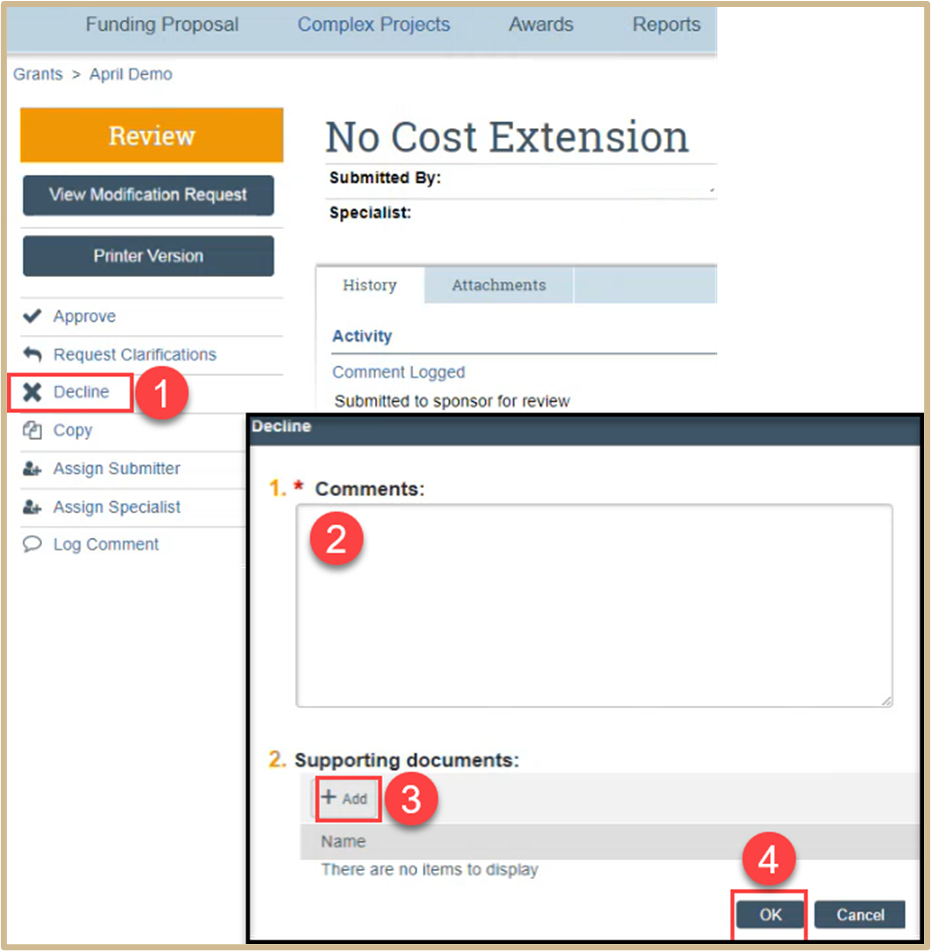Switch to the Attachments tab
The width and height of the screenshot is (931, 951).
tap(499, 285)
